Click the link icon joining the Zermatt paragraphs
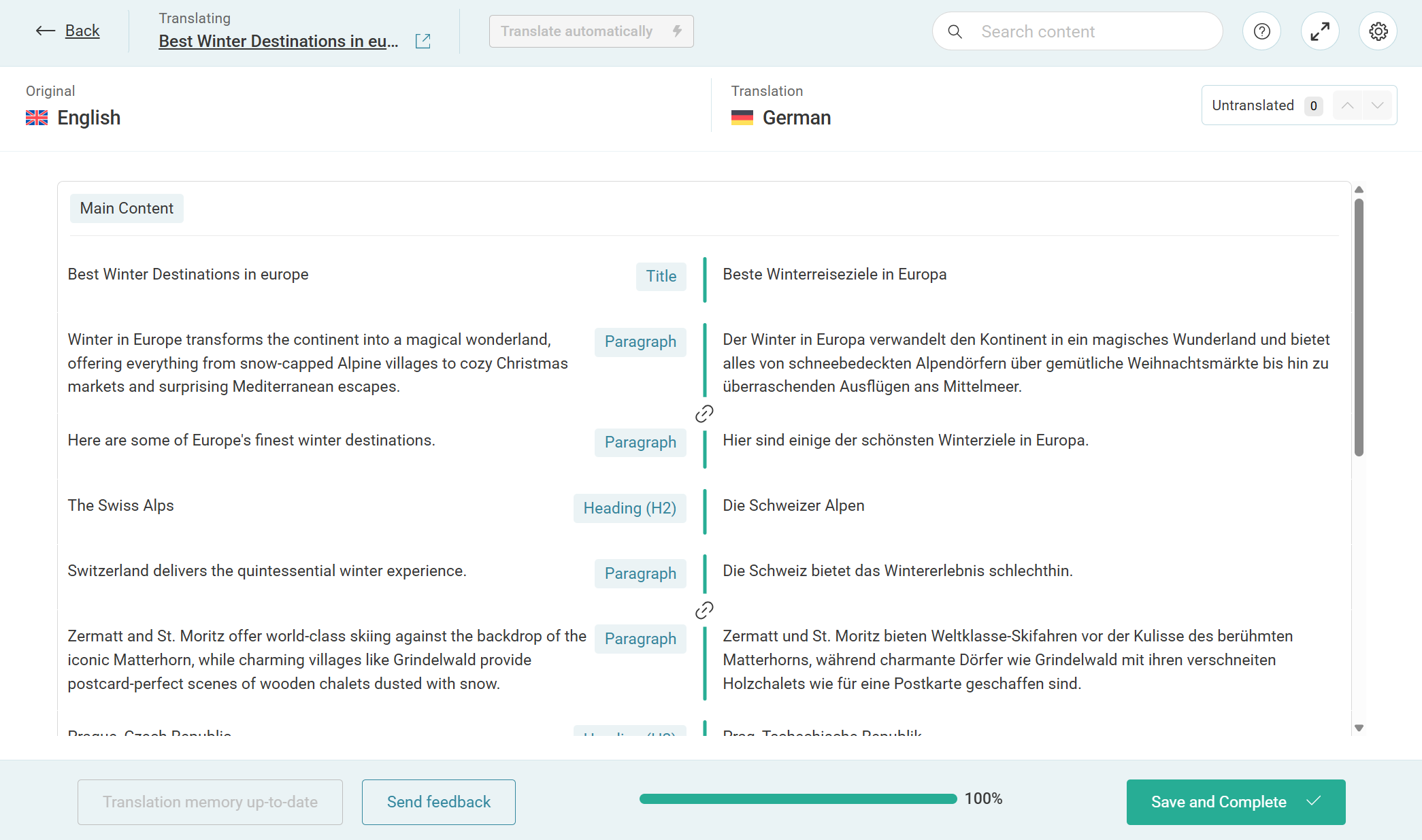The height and width of the screenshot is (840, 1422). (x=704, y=609)
